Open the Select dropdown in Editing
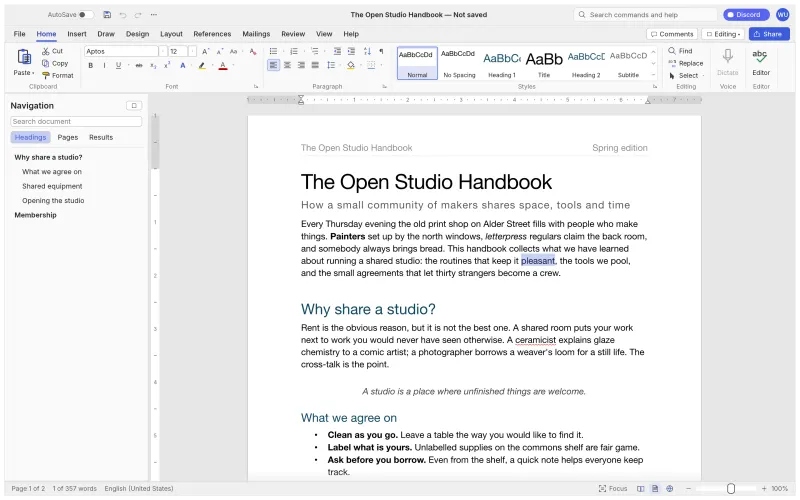 click(x=687, y=76)
